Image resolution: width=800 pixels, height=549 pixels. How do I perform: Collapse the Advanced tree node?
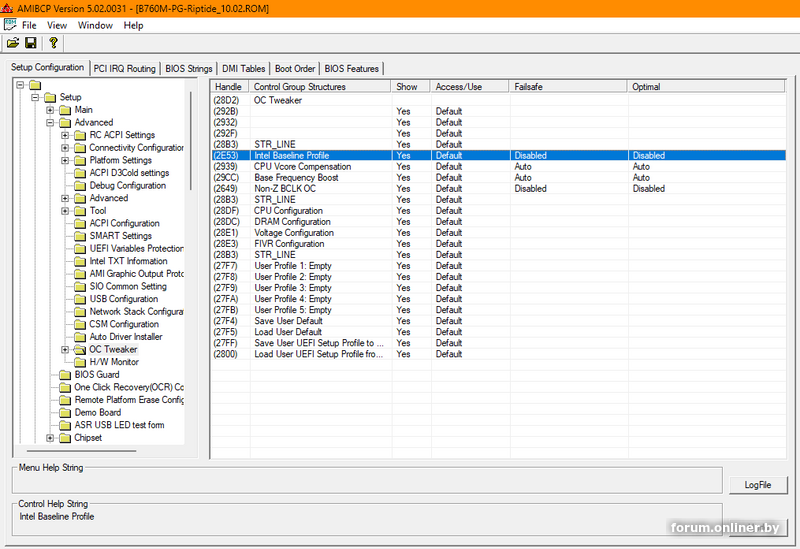tap(50, 122)
